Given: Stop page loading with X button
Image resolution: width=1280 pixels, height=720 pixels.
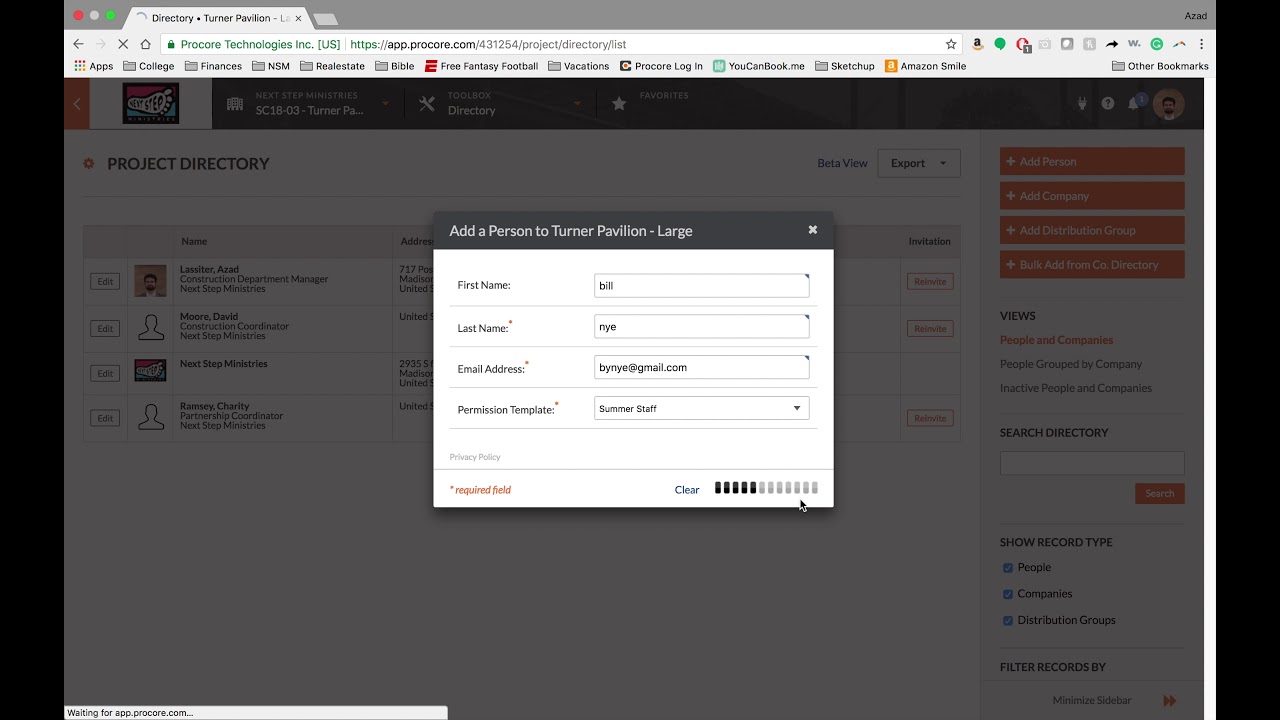Looking at the screenshot, I should pos(123,44).
